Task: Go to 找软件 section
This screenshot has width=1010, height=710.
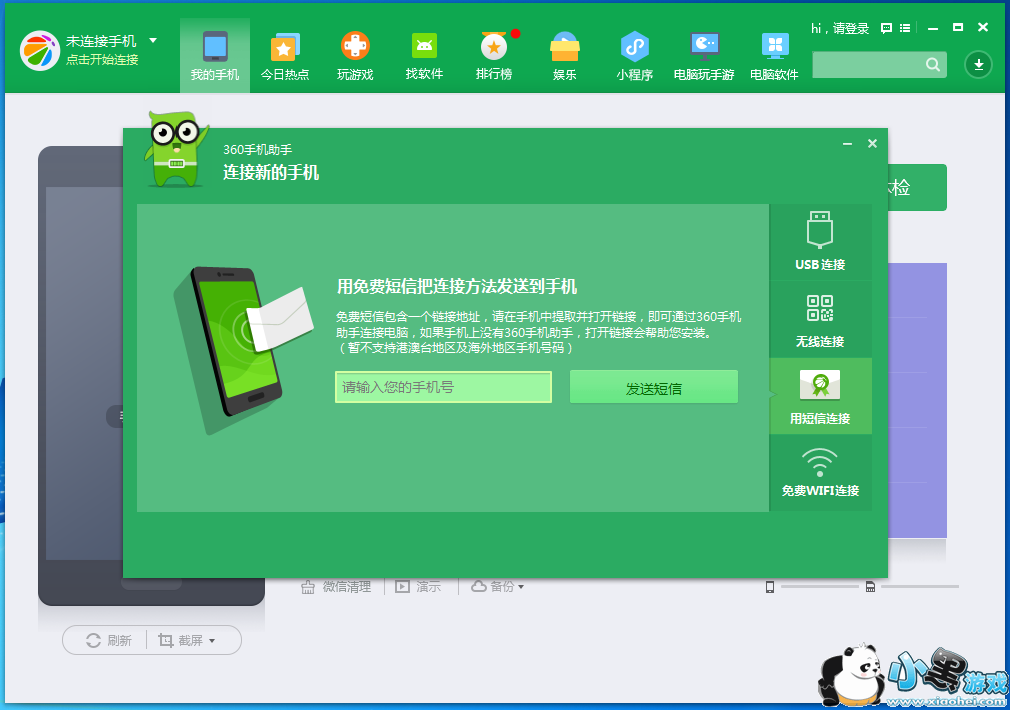Action: pyautogui.click(x=424, y=56)
